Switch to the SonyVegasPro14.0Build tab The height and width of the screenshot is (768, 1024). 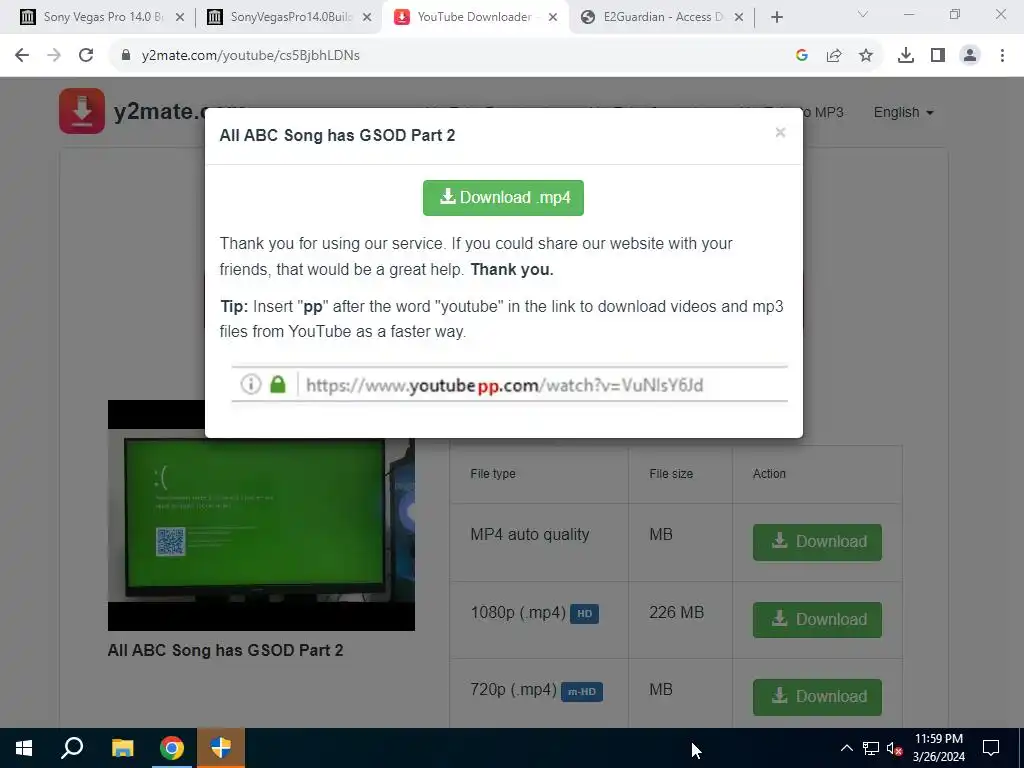point(288,17)
